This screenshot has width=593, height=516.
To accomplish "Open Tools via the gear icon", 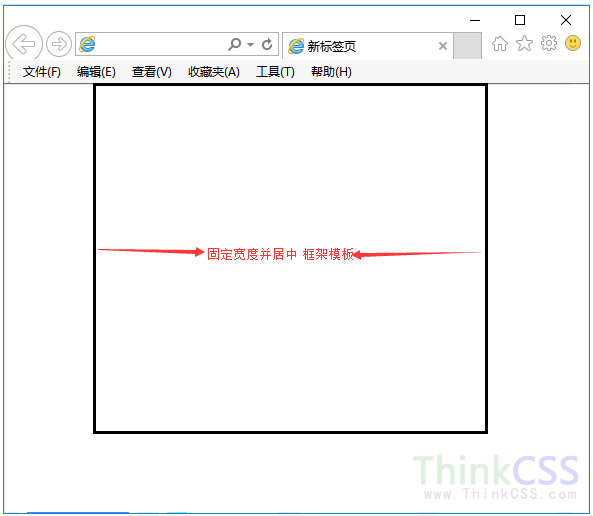I will coord(549,43).
